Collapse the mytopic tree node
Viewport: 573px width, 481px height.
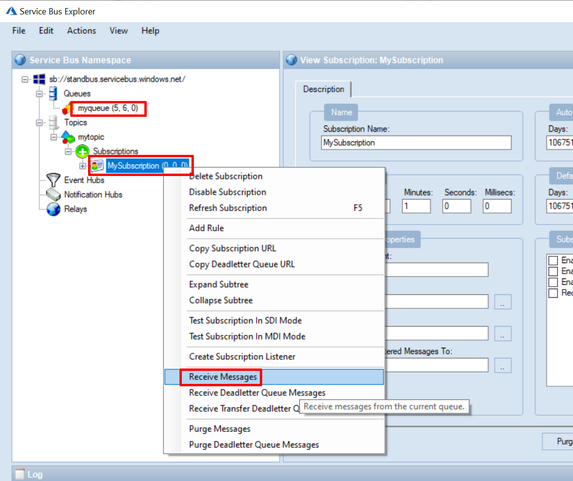tap(54, 137)
